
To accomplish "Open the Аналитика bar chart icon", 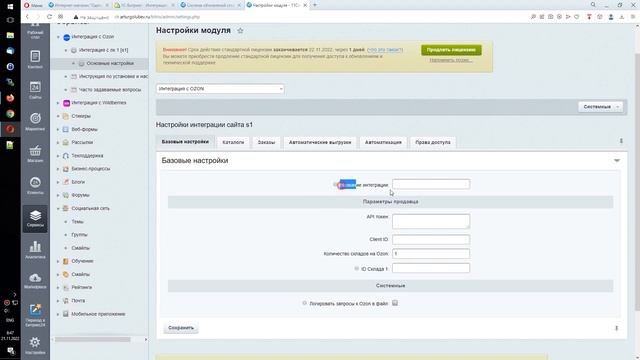I will point(35,249).
